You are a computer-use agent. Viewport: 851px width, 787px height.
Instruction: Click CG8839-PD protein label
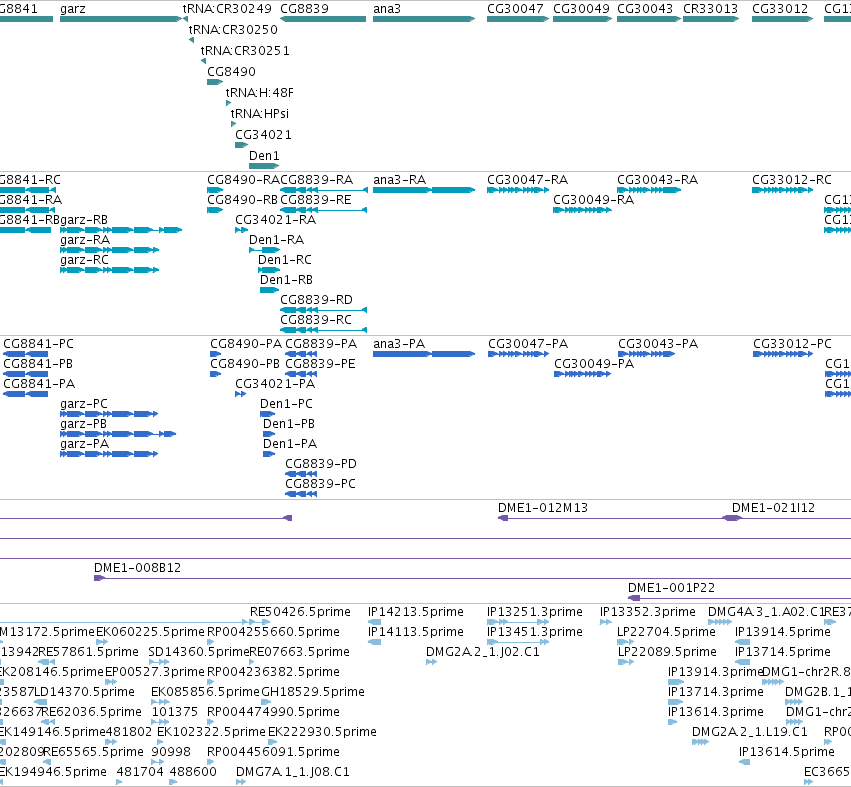[x=321, y=464]
